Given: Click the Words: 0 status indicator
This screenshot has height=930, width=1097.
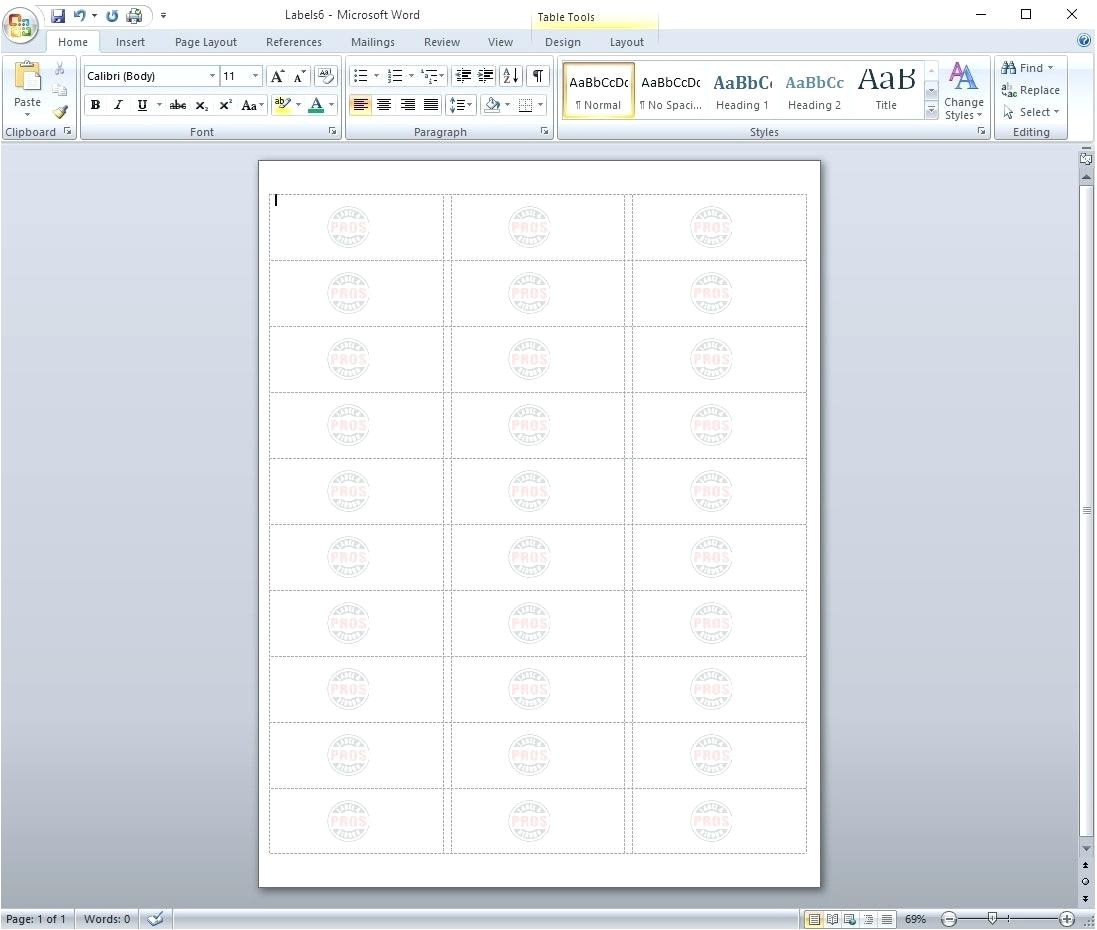Looking at the screenshot, I should 107,918.
